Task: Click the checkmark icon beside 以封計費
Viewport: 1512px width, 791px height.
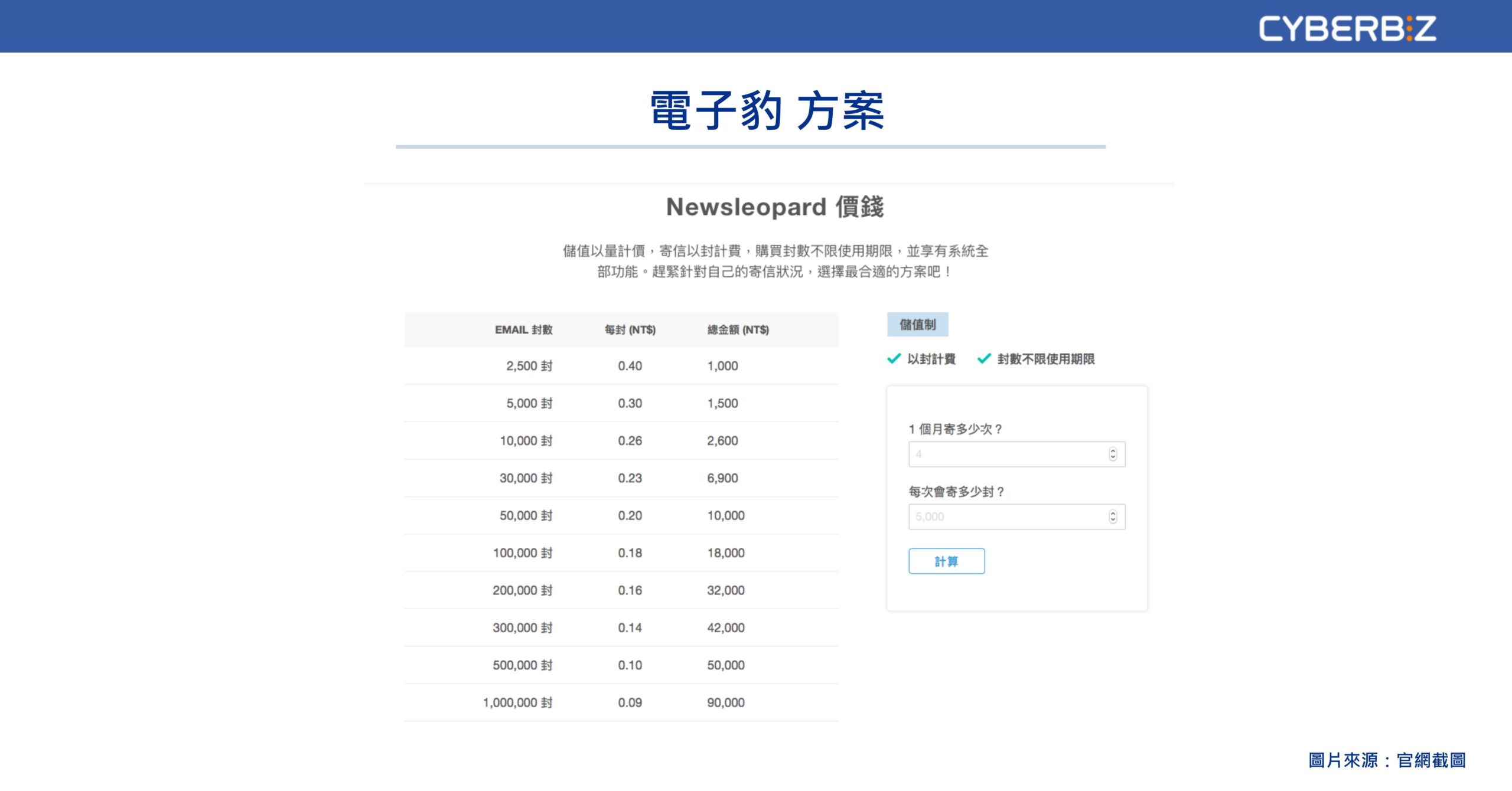Action: pyautogui.click(x=894, y=358)
